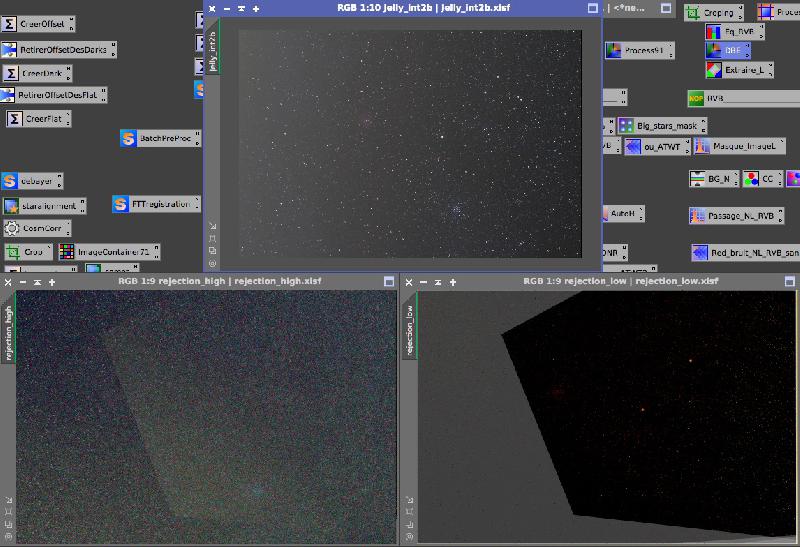
Task: Select the FFTregistration script icon
Action: (156, 204)
